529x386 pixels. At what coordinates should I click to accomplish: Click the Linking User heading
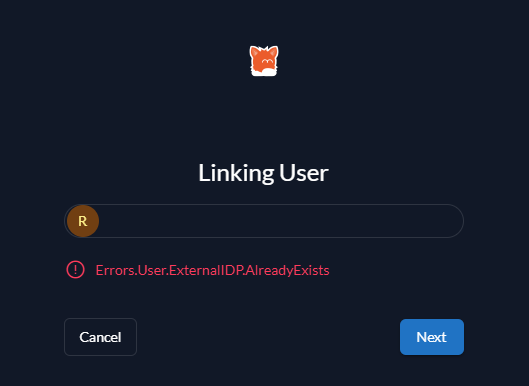(263, 173)
